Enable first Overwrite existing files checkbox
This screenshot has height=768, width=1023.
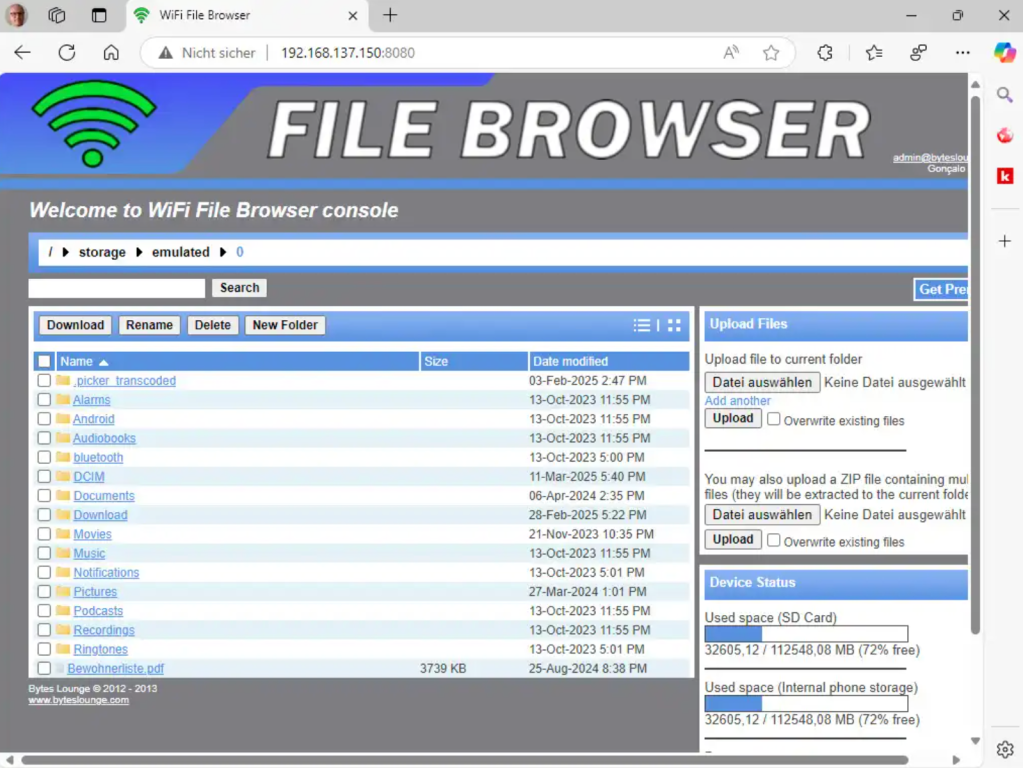(x=774, y=420)
